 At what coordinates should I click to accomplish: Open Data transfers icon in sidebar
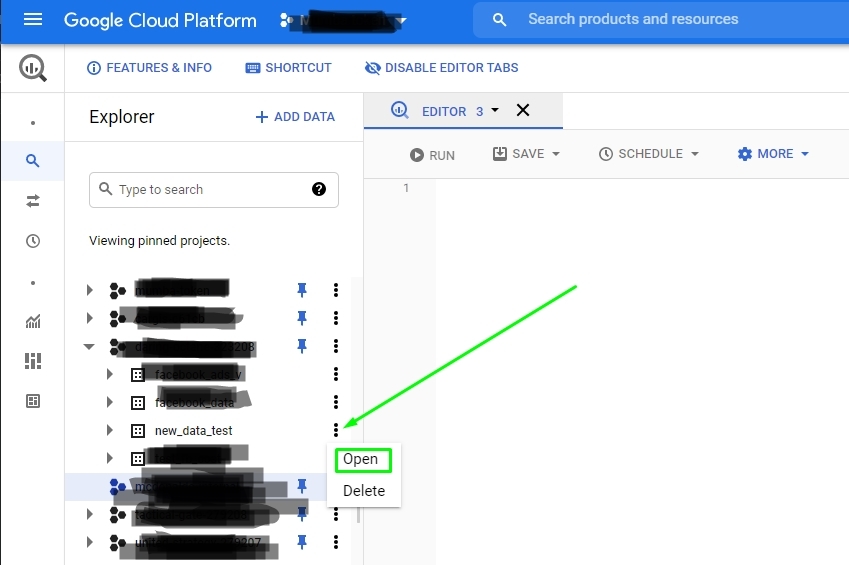[x=33, y=201]
